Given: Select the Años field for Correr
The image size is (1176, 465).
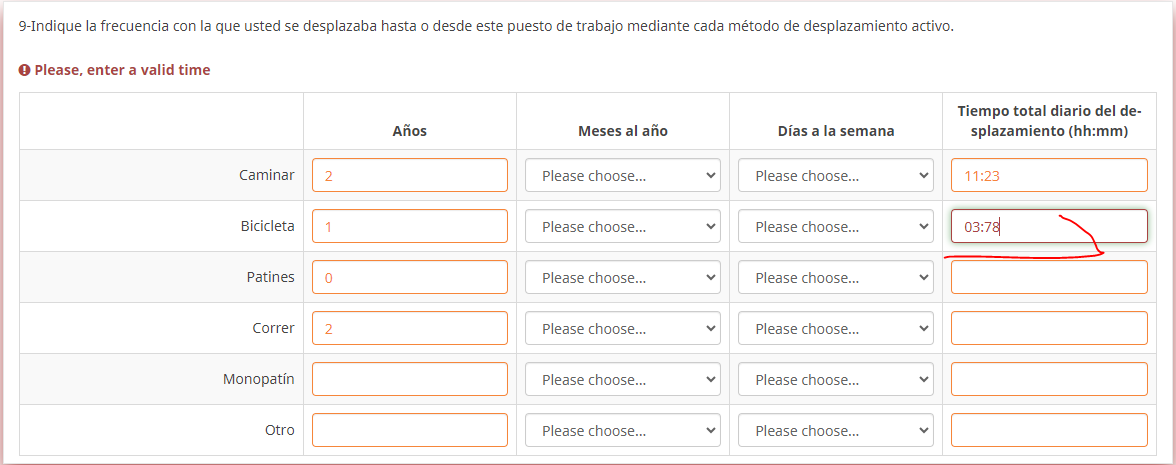Looking at the screenshot, I should [x=409, y=328].
